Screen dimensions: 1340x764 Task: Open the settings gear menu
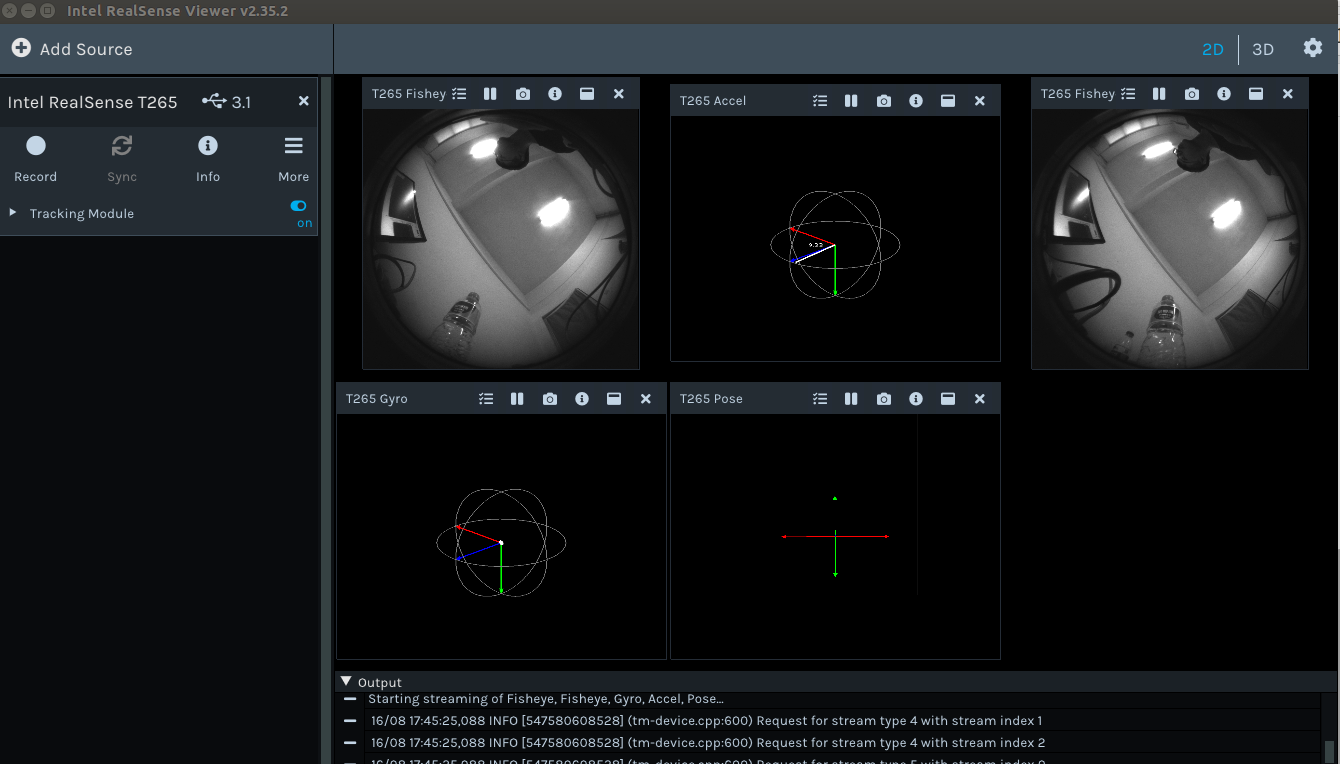pyautogui.click(x=1313, y=48)
